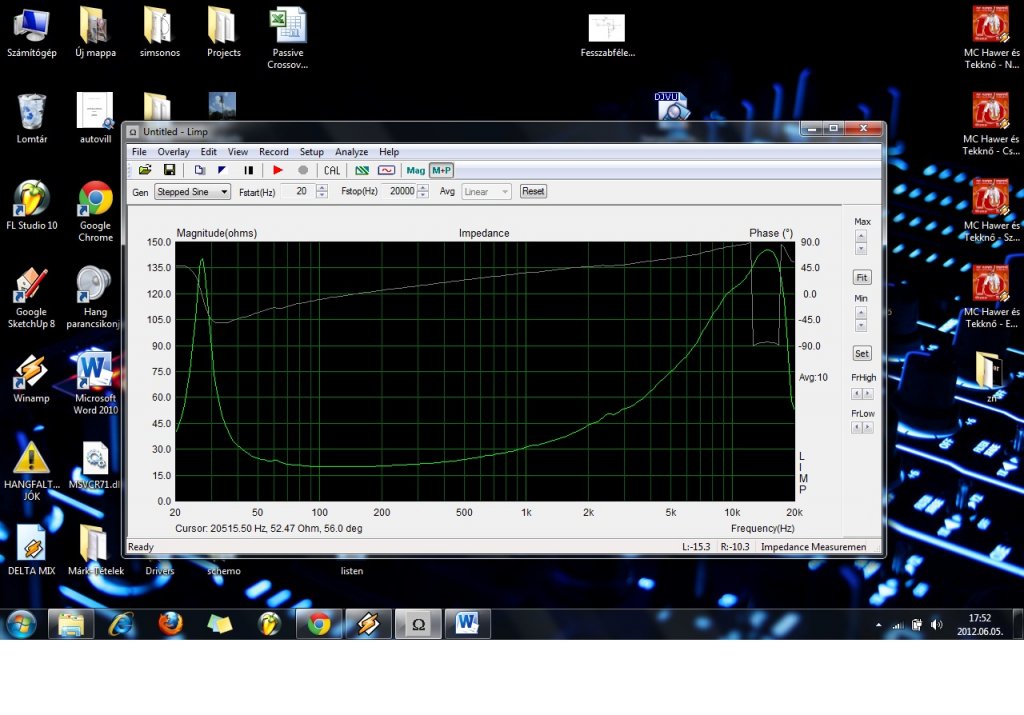Open the Overlay menu

point(173,151)
